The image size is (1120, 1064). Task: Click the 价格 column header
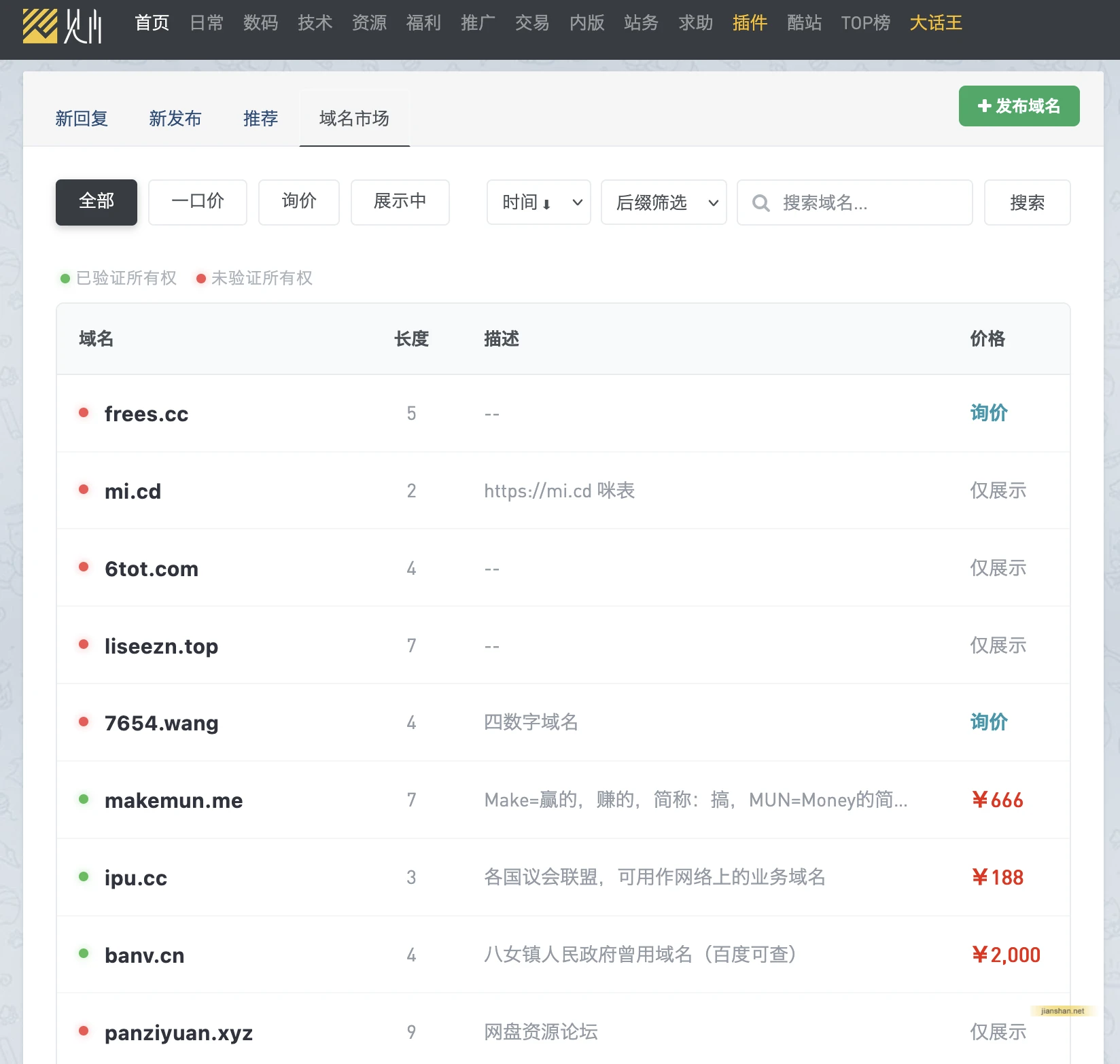[987, 338]
